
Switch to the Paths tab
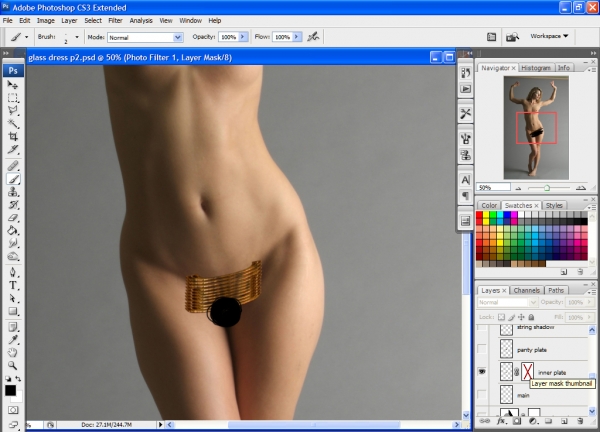[556, 290]
